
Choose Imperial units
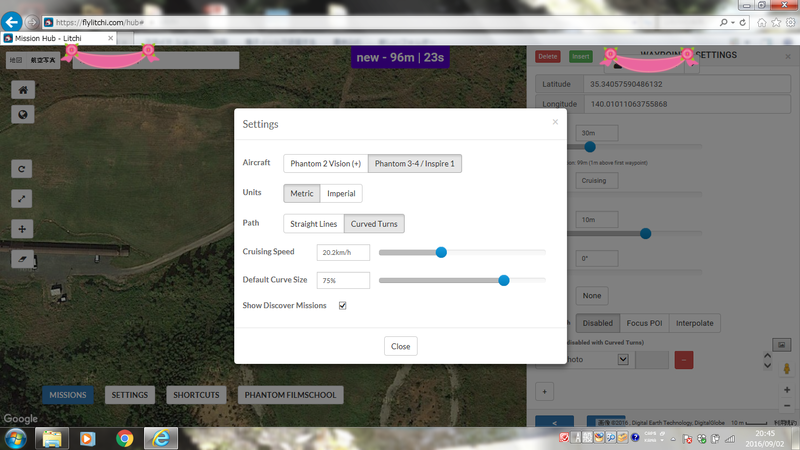[x=341, y=193]
